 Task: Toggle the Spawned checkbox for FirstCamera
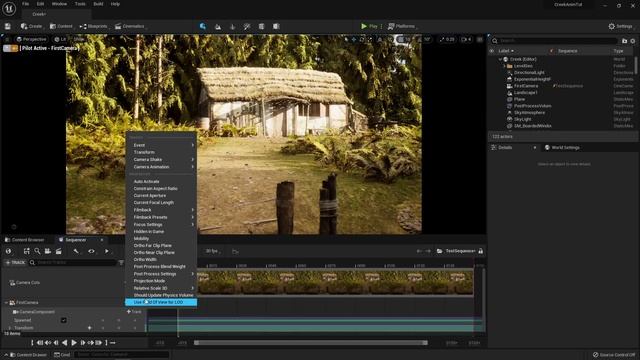[x=64, y=320]
